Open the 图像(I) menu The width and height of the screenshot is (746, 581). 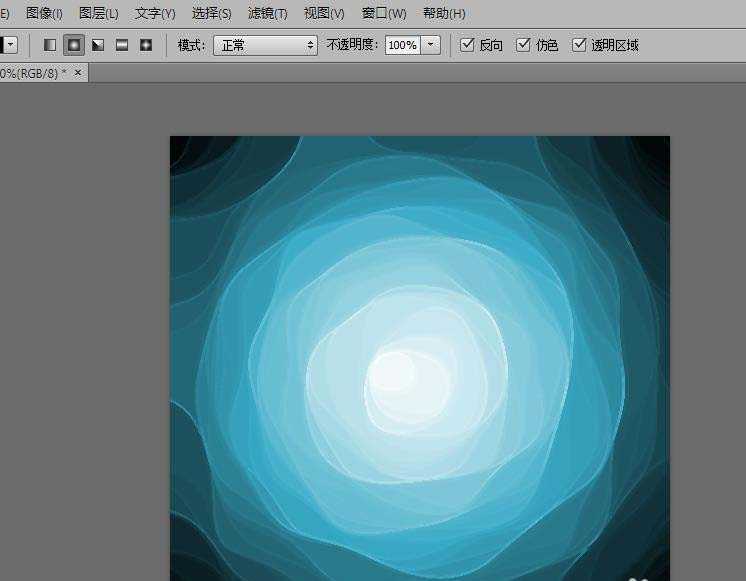[44, 13]
